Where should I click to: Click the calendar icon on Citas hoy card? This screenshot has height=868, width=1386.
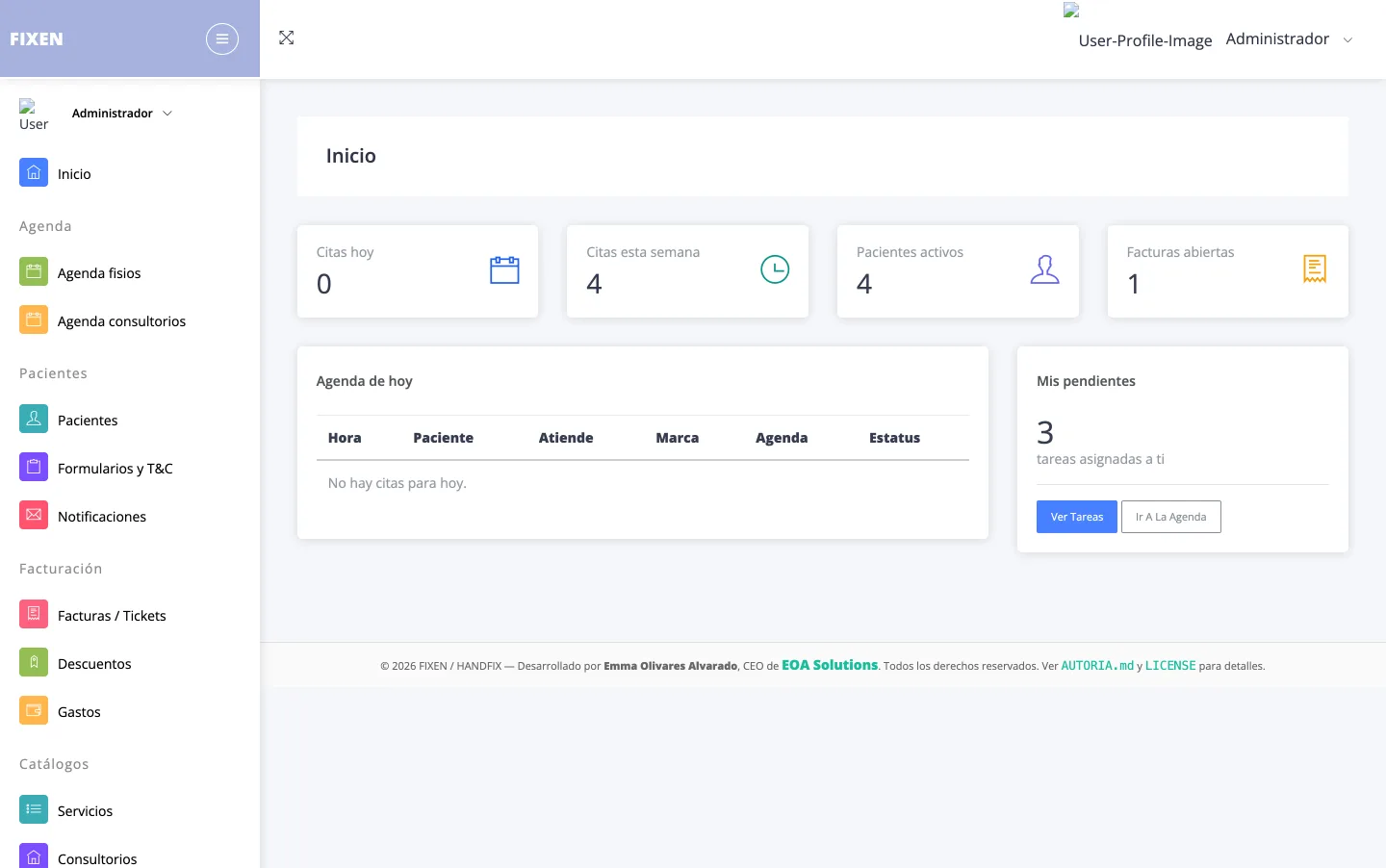tap(504, 270)
